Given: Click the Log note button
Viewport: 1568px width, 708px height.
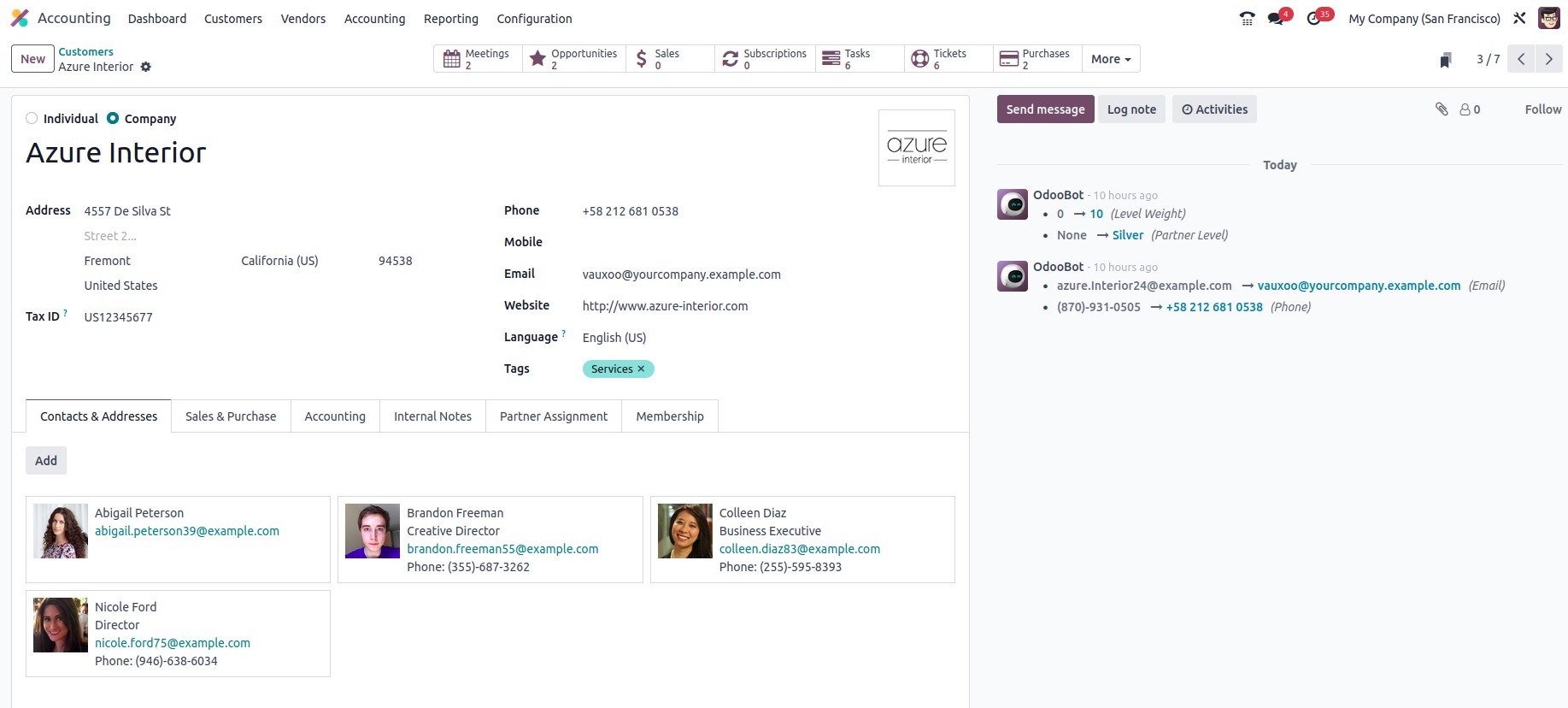Looking at the screenshot, I should (x=1131, y=109).
